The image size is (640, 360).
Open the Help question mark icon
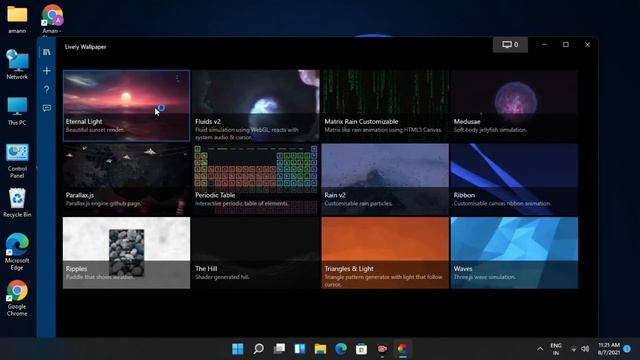[x=47, y=89]
